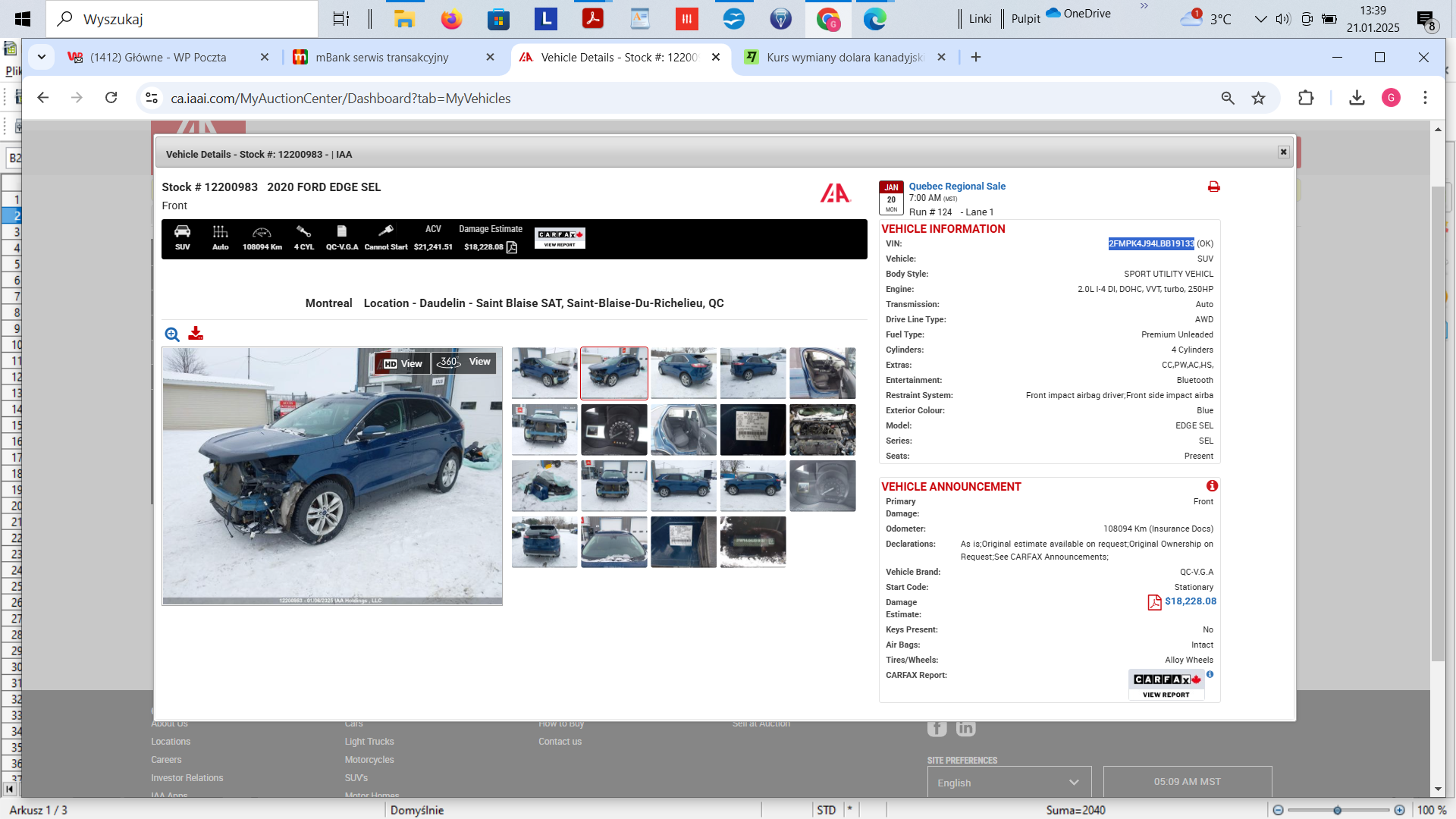The image size is (1456, 819).
Task: Open the zoom magnifier above main photo
Action: coord(172,334)
